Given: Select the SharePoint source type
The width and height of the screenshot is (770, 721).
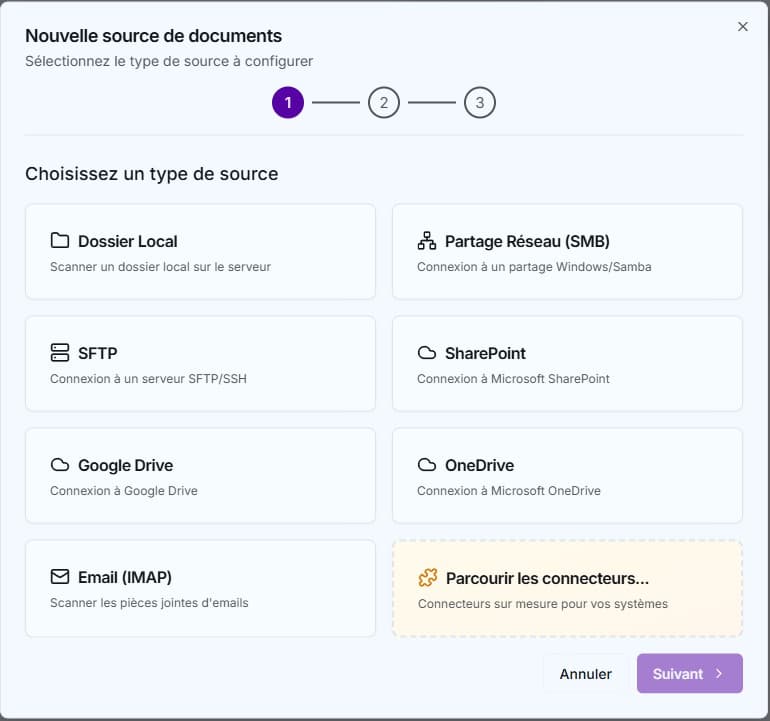Looking at the screenshot, I should tap(567, 364).
